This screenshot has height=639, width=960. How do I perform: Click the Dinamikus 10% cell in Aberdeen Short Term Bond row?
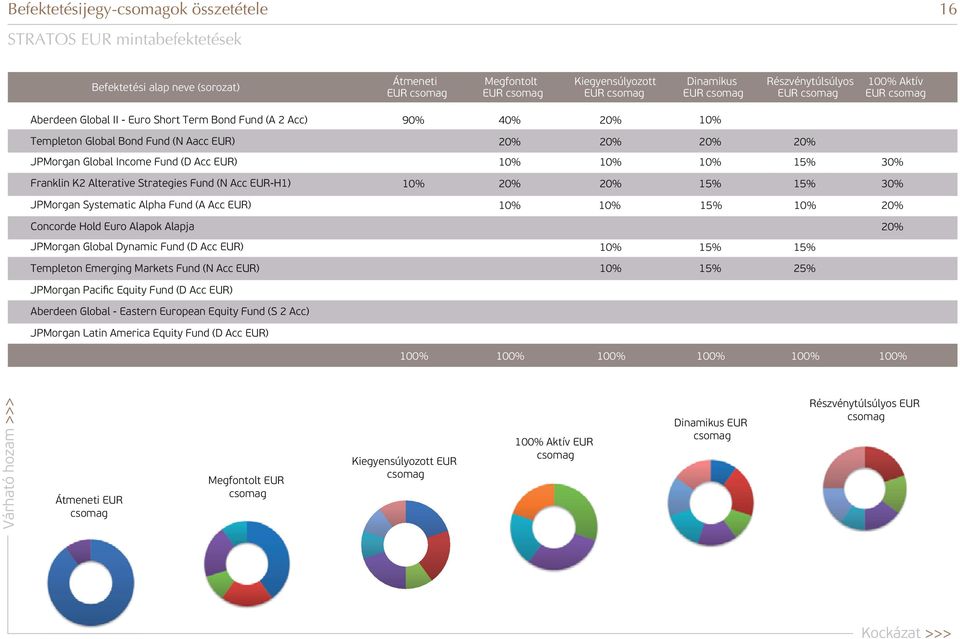[x=710, y=120]
